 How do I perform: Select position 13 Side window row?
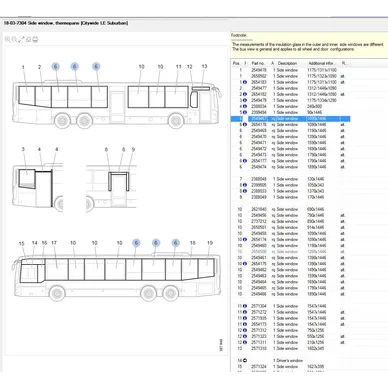pos(290,348)
